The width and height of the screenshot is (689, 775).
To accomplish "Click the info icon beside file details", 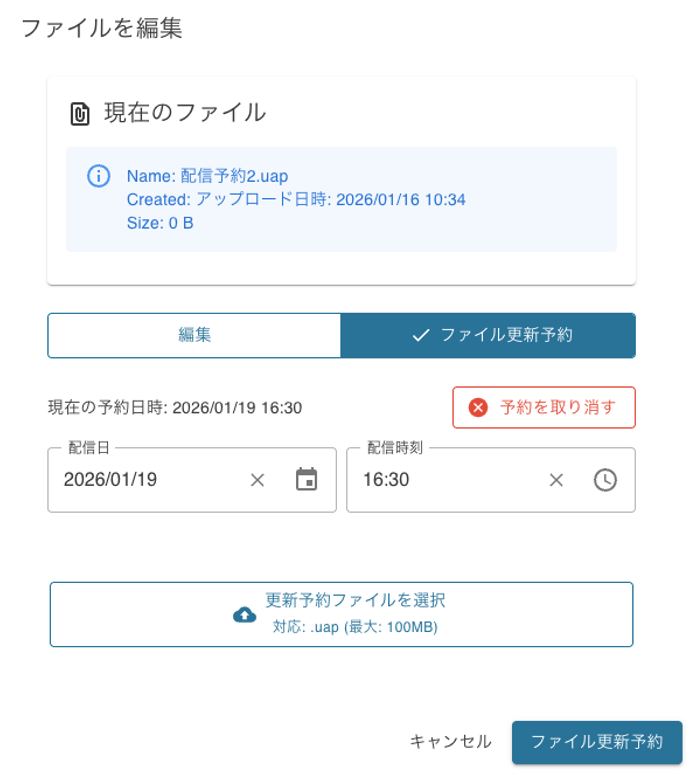I will click(98, 176).
